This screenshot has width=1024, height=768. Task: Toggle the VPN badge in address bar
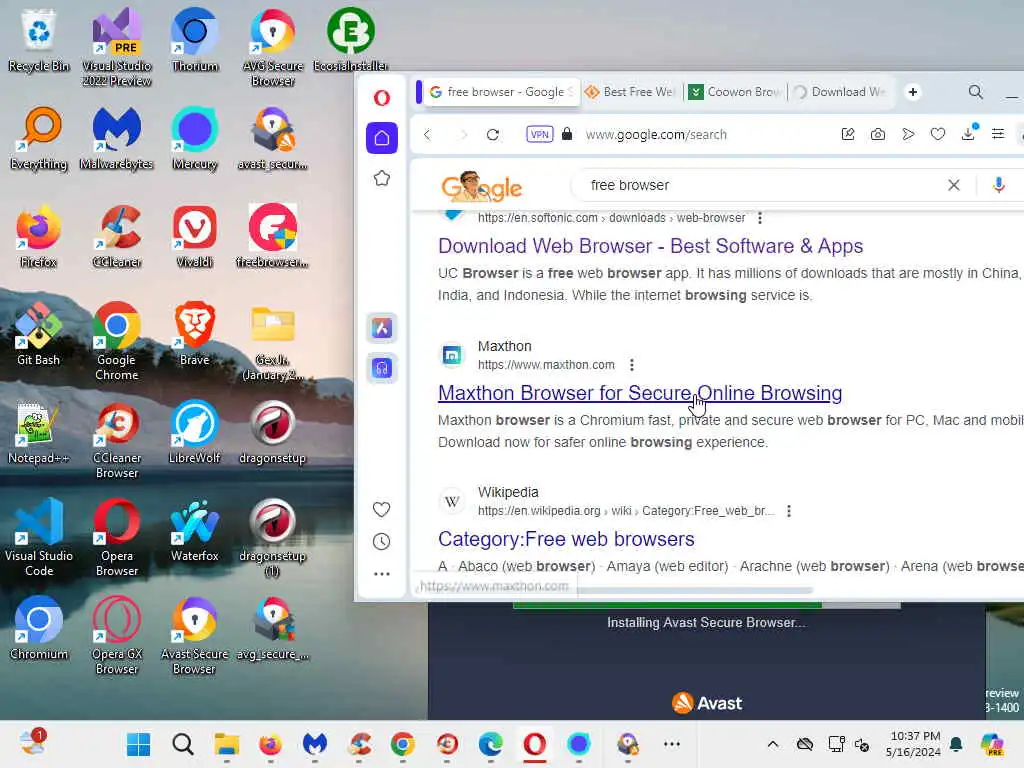pyautogui.click(x=539, y=135)
